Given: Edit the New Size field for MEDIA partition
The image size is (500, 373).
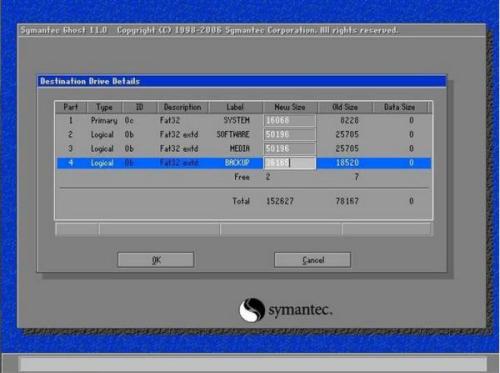Looking at the screenshot, I should 290,148.
